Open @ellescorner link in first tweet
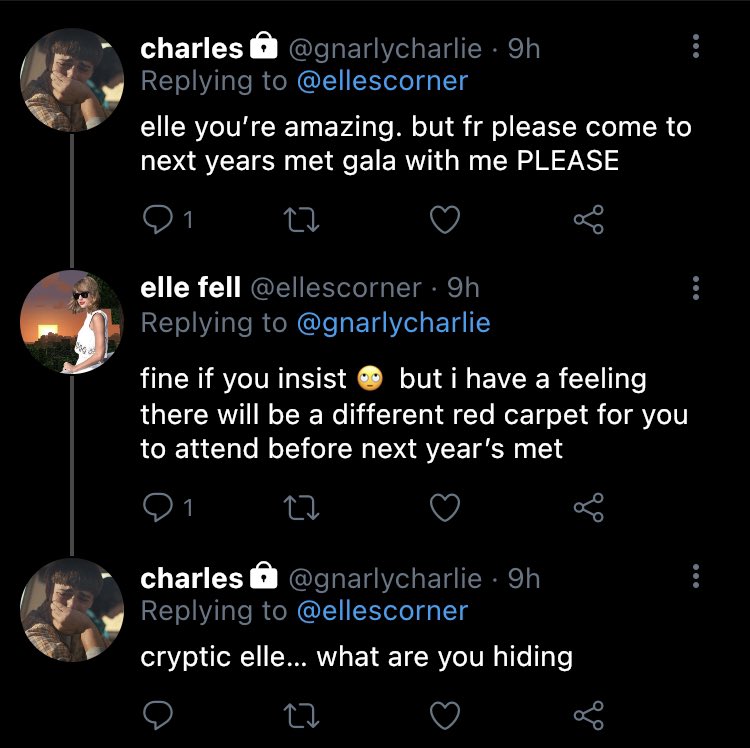The image size is (750, 748). [x=382, y=81]
